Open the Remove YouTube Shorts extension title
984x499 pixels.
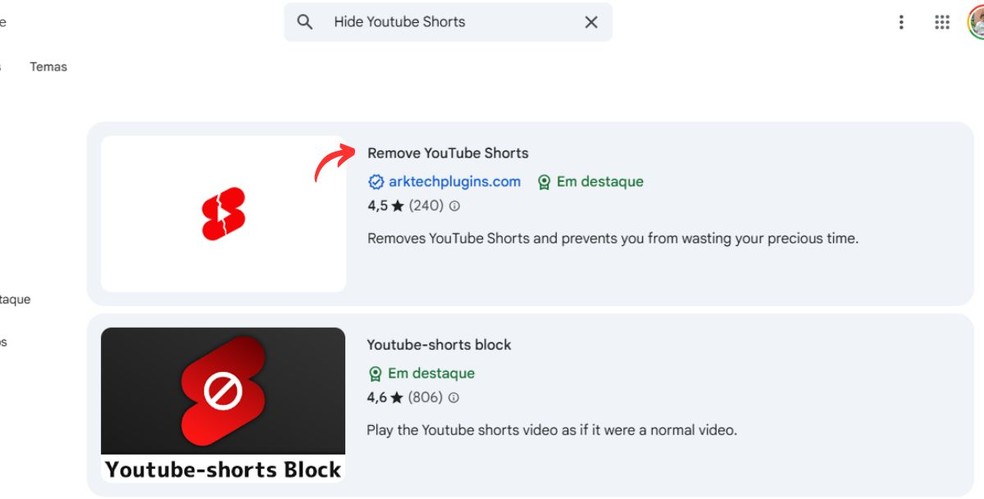pyautogui.click(x=448, y=153)
